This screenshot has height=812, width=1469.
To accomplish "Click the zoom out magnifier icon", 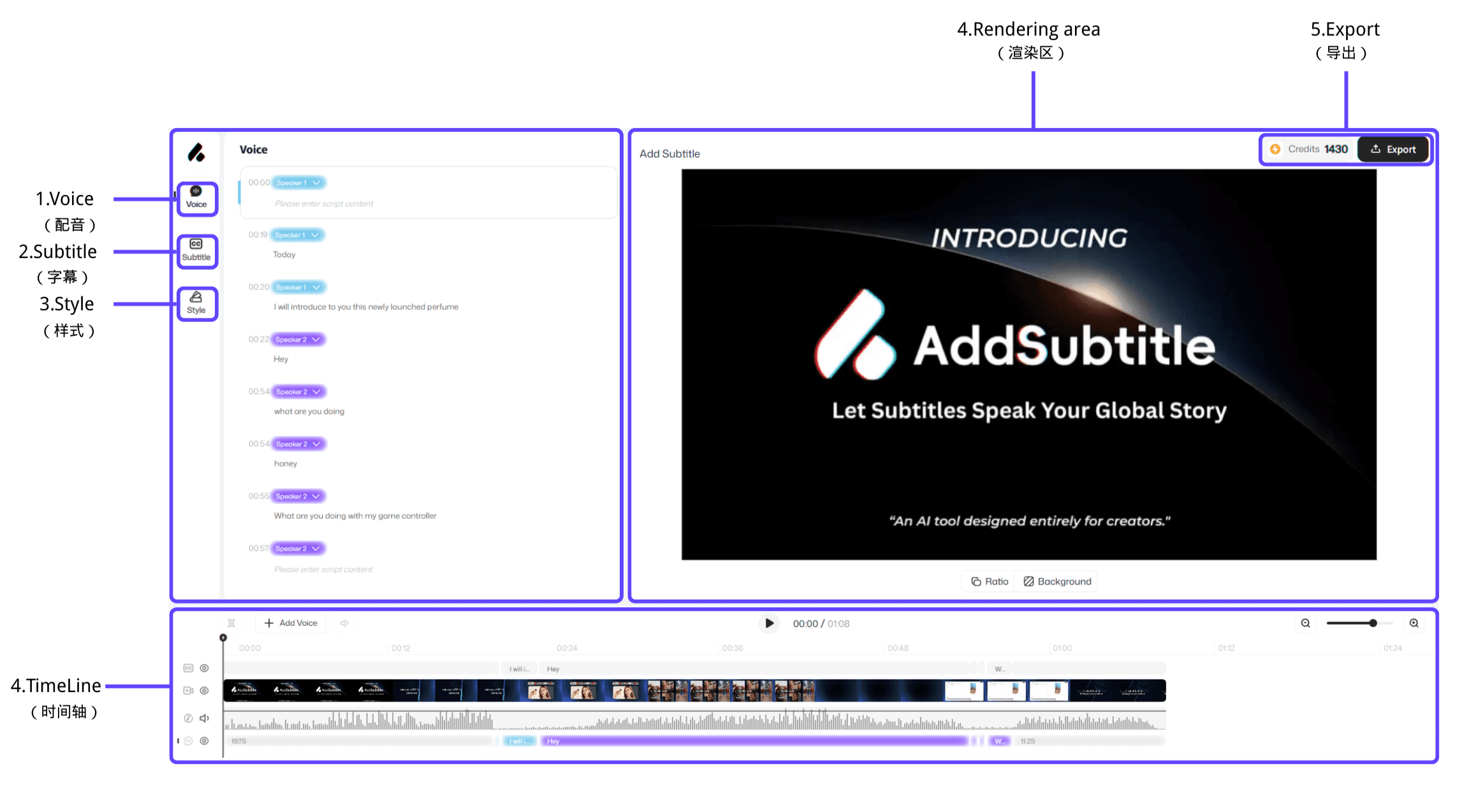I will pos(1305,623).
